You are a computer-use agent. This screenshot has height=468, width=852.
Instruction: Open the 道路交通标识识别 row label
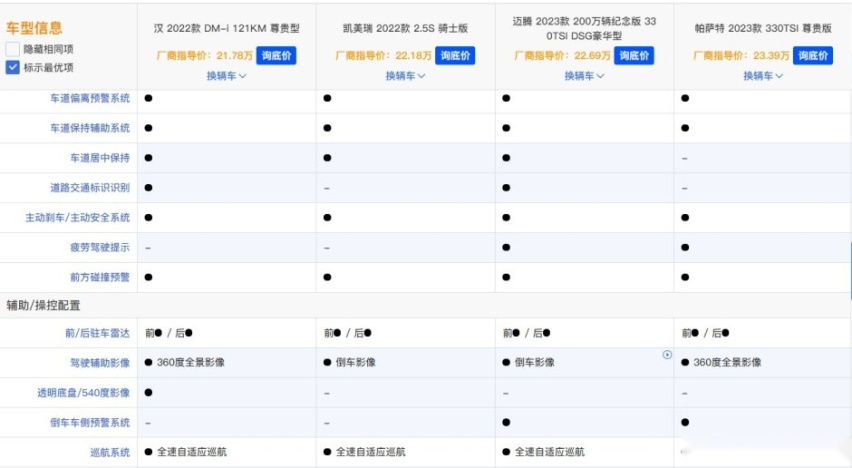click(x=90, y=188)
